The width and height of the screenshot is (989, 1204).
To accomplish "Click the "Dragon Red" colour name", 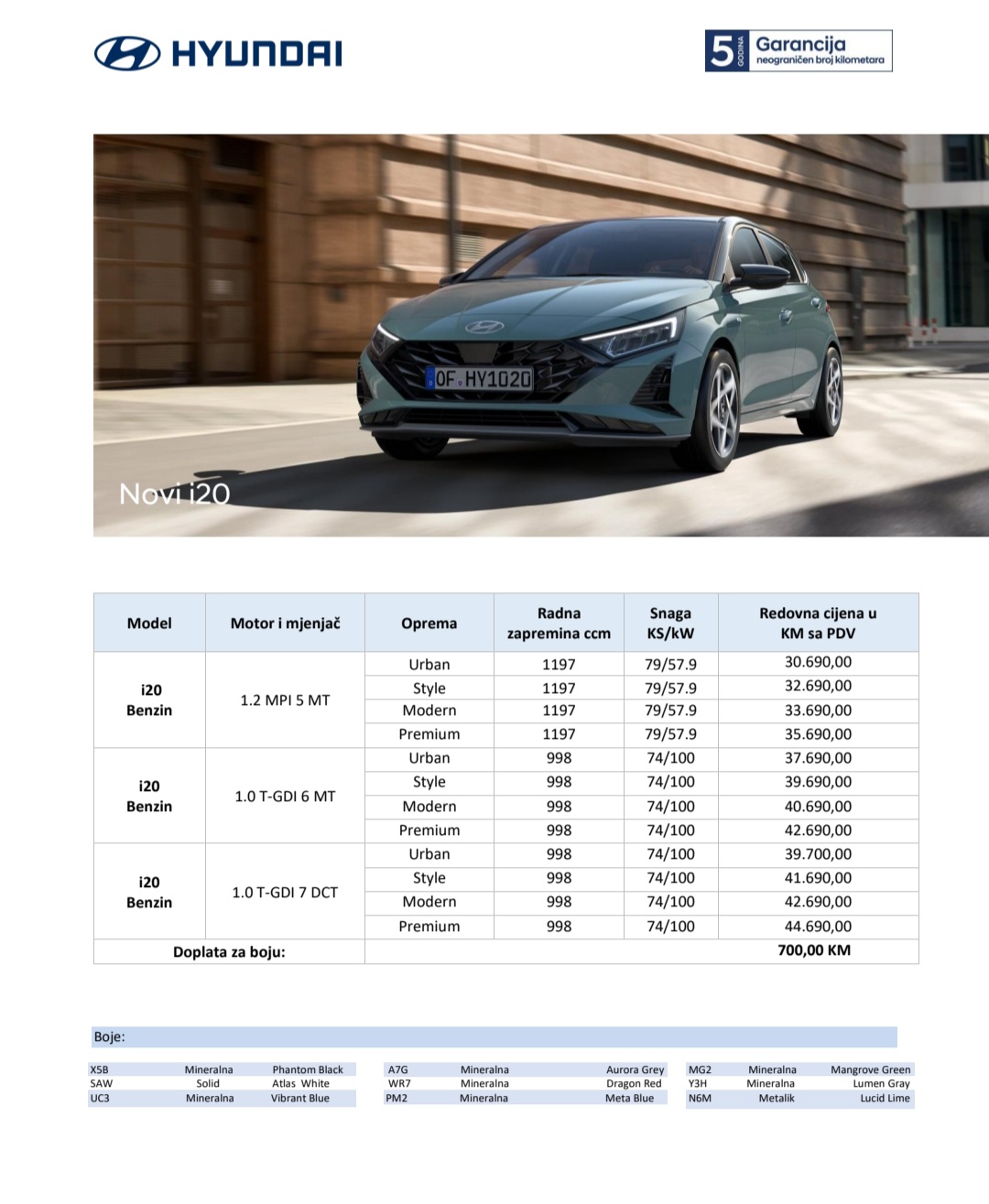I will coord(634,1083).
